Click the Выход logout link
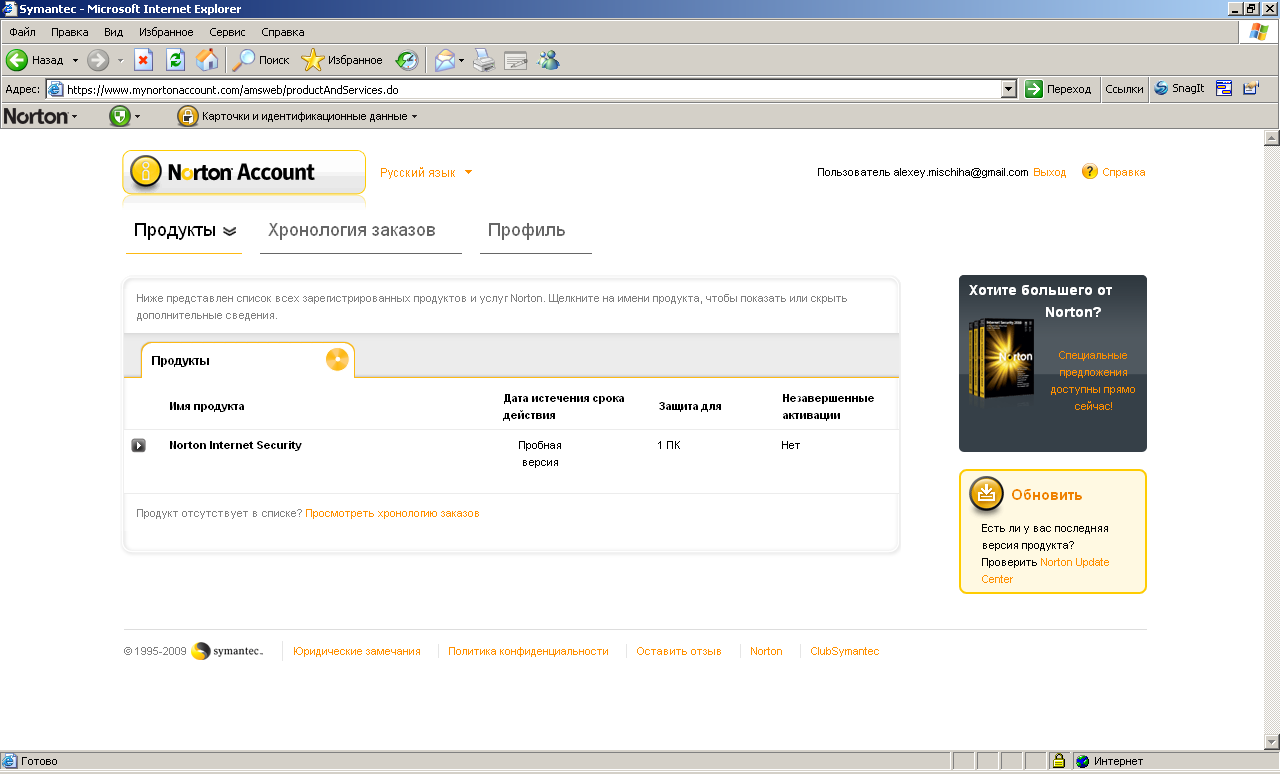 coord(1050,172)
